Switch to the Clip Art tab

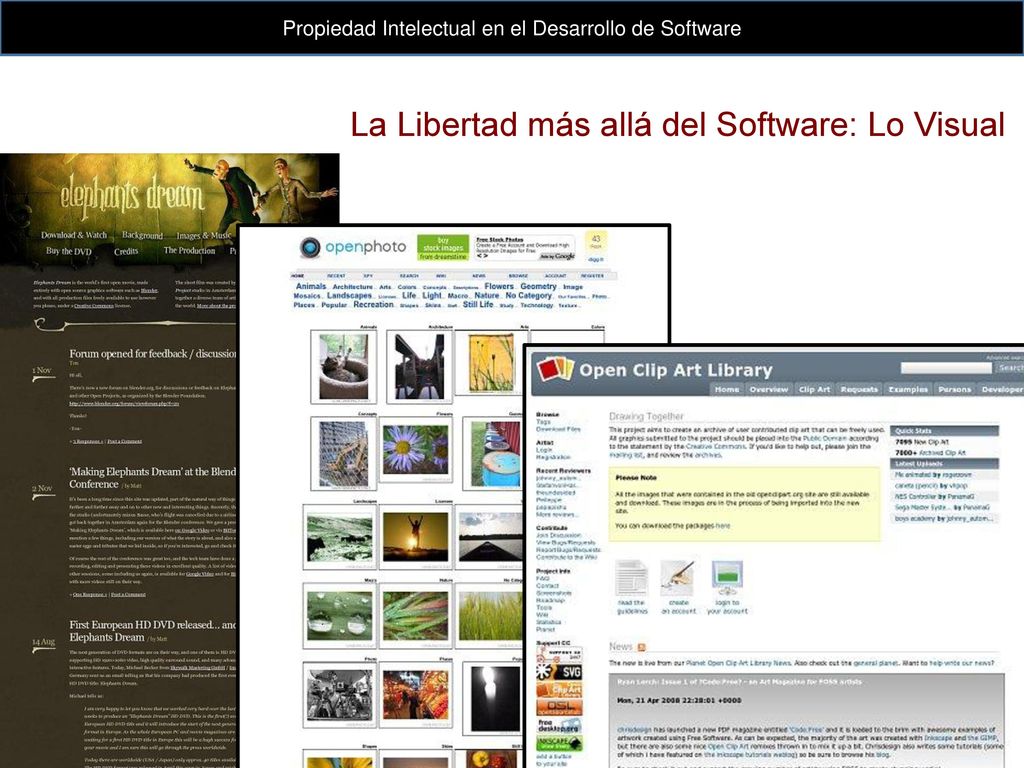(x=814, y=389)
